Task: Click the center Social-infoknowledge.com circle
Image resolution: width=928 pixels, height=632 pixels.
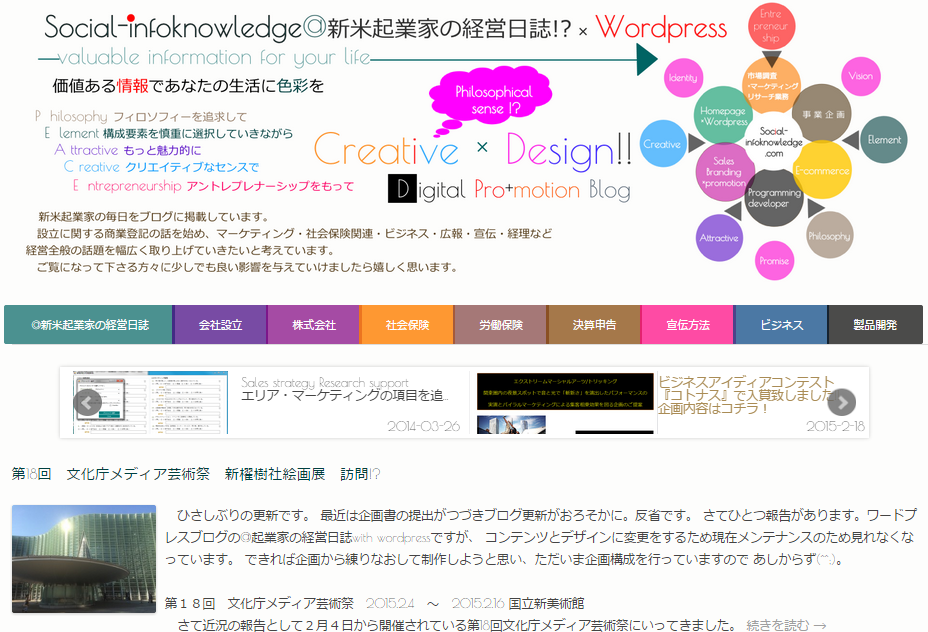Action: [x=774, y=141]
